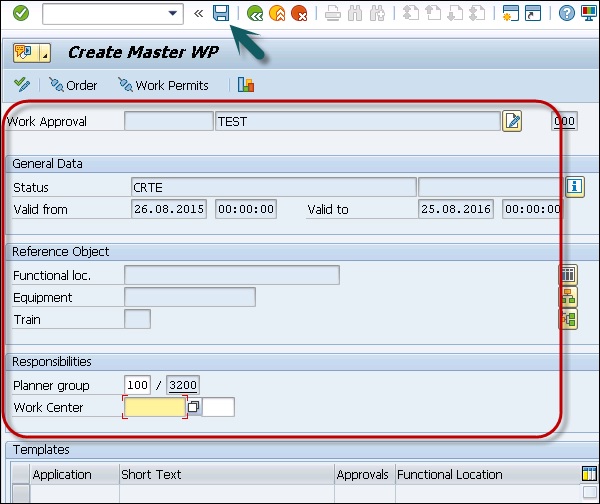Screen dimensions: 600x504
Task: Open Templates table column settings icon
Action: click(x=589, y=474)
